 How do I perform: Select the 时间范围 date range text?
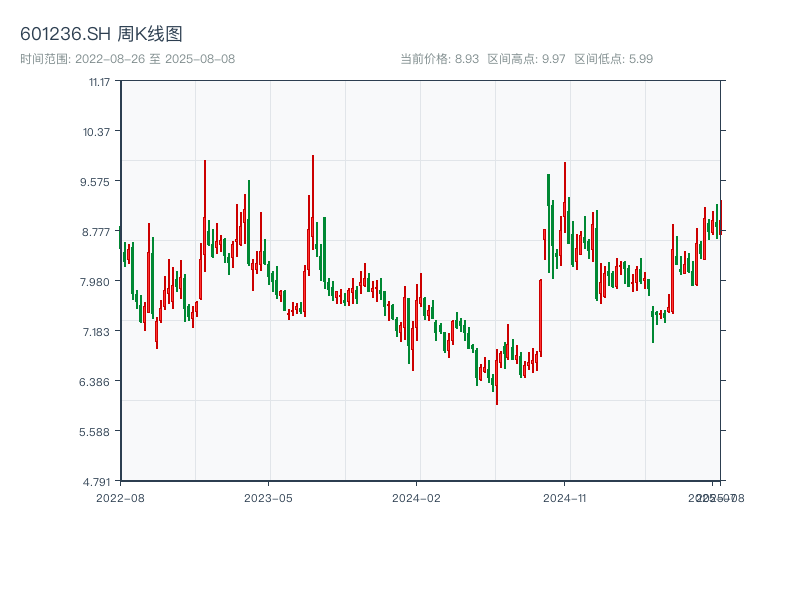pyautogui.click(x=128, y=59)
